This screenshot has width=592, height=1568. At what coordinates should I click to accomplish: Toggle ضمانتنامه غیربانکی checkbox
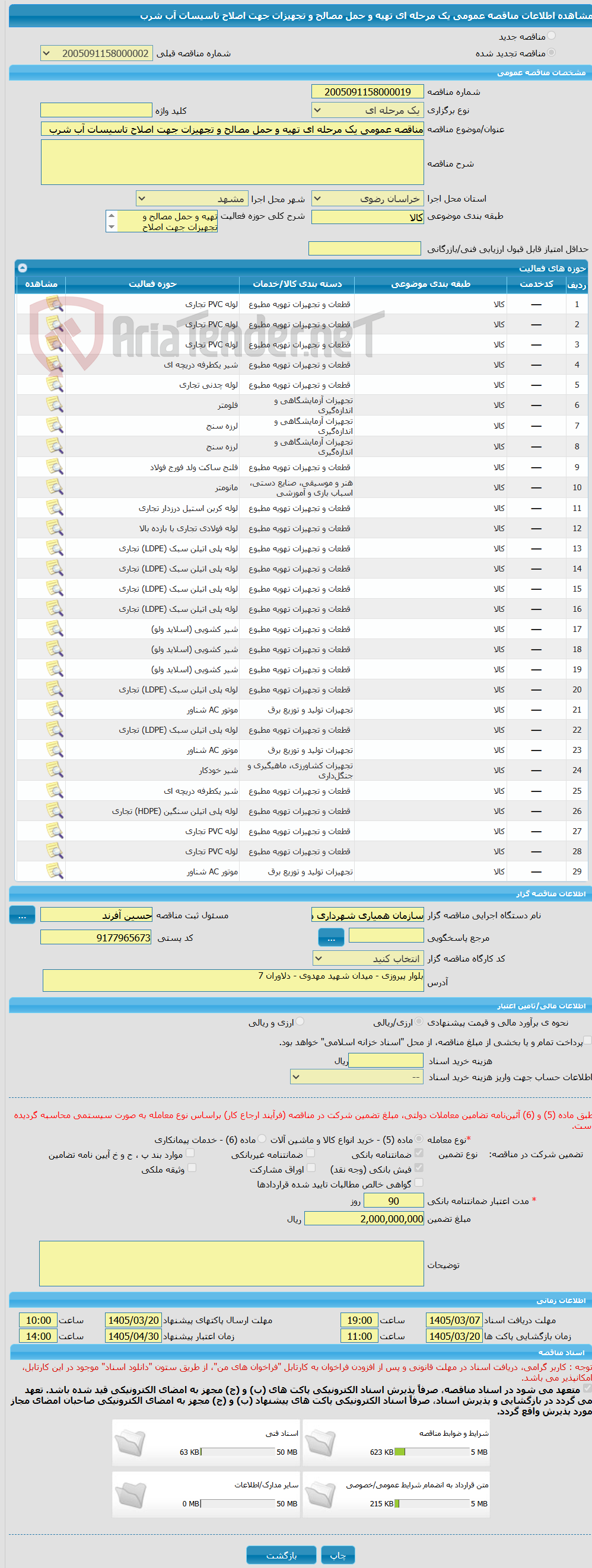coord(311,1153)
